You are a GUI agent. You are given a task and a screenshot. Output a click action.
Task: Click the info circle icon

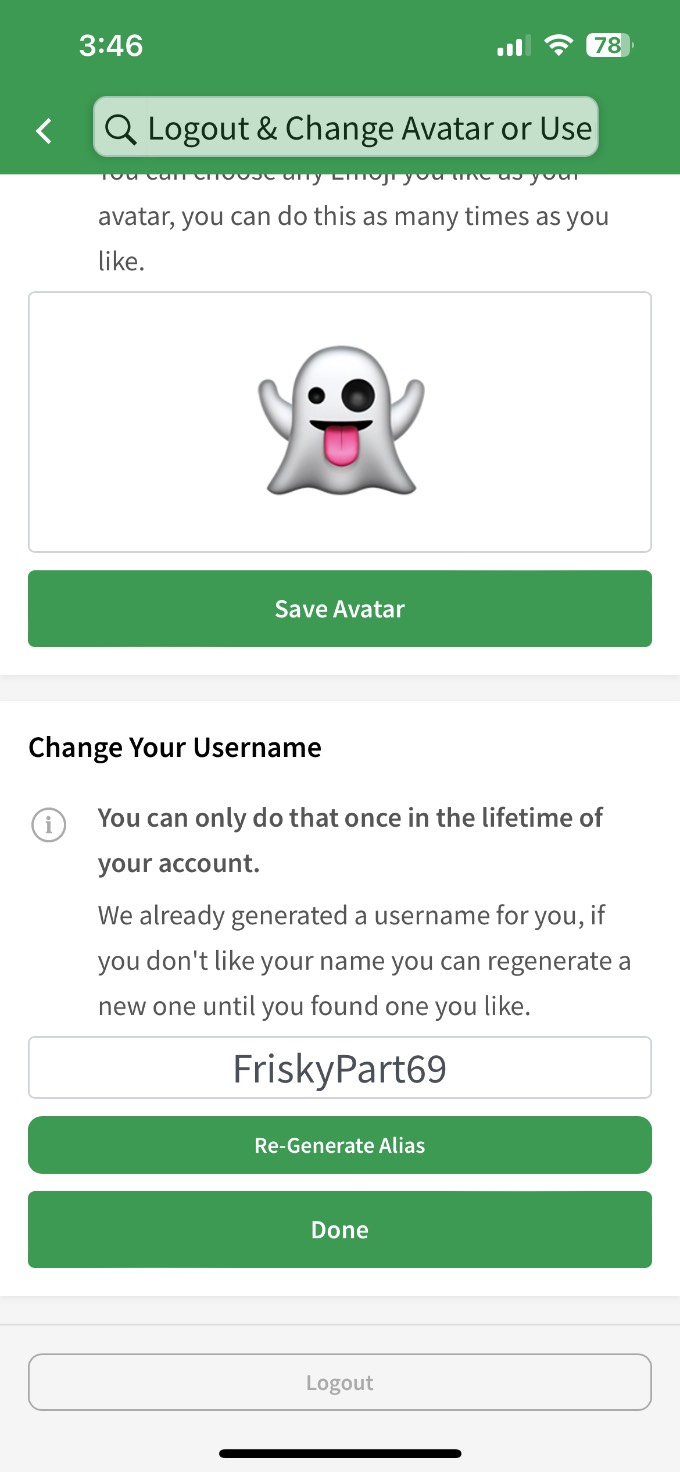click(x=49, y=825)
